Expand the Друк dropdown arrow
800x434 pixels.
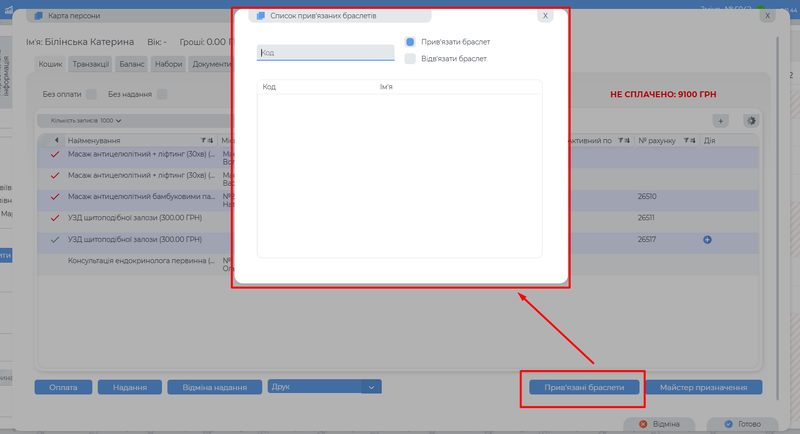coord(371,387)
